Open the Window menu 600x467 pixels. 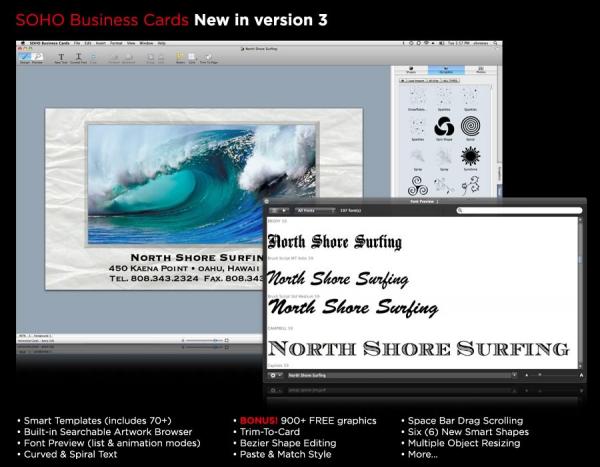(x=146, y=43)
